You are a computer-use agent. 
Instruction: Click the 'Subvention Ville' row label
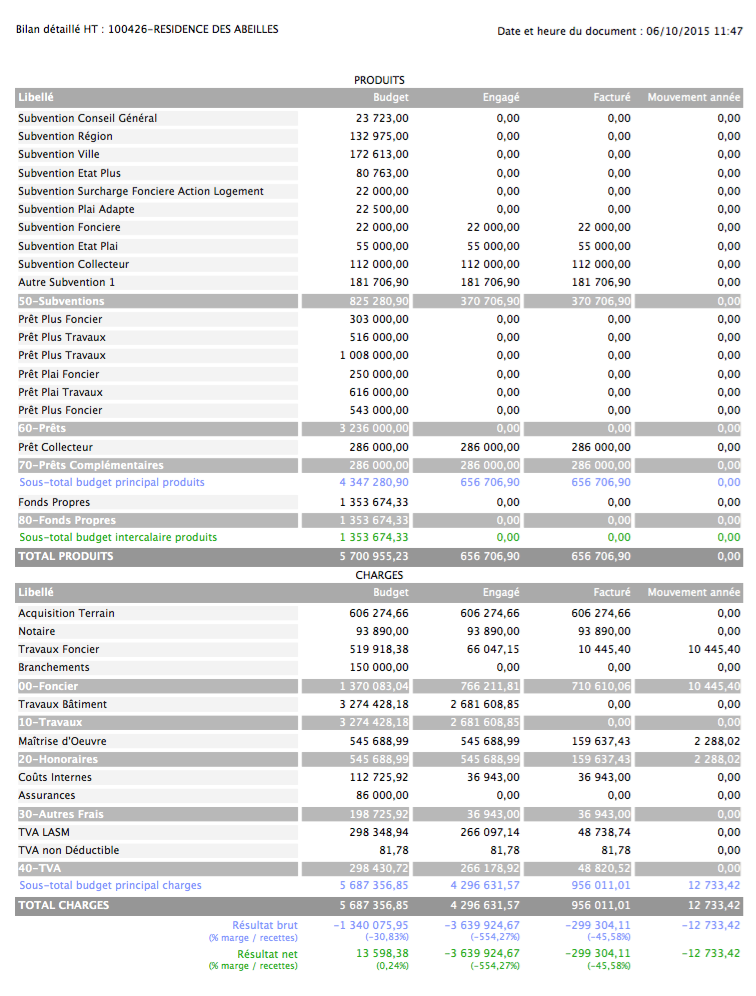point(59,154)
